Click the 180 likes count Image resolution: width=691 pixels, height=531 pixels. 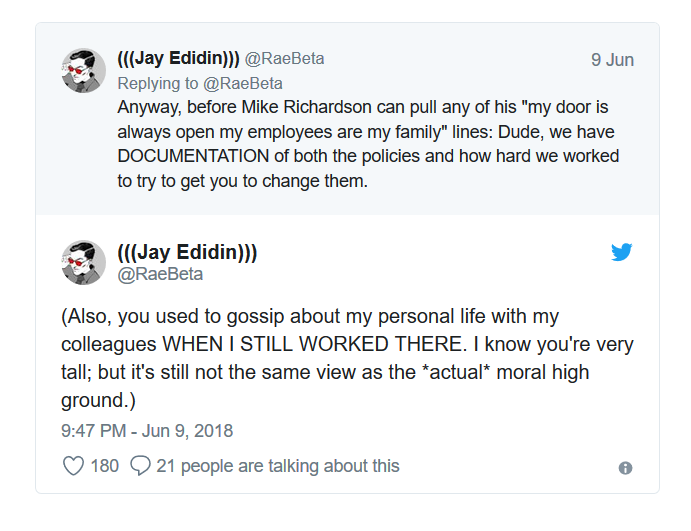click(105, 466)
